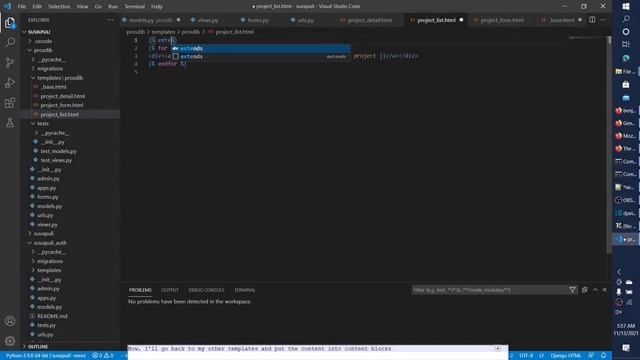The image size is (640, 360).
Task: Open Microsoft Edge from taskbar
Action: 626,58
